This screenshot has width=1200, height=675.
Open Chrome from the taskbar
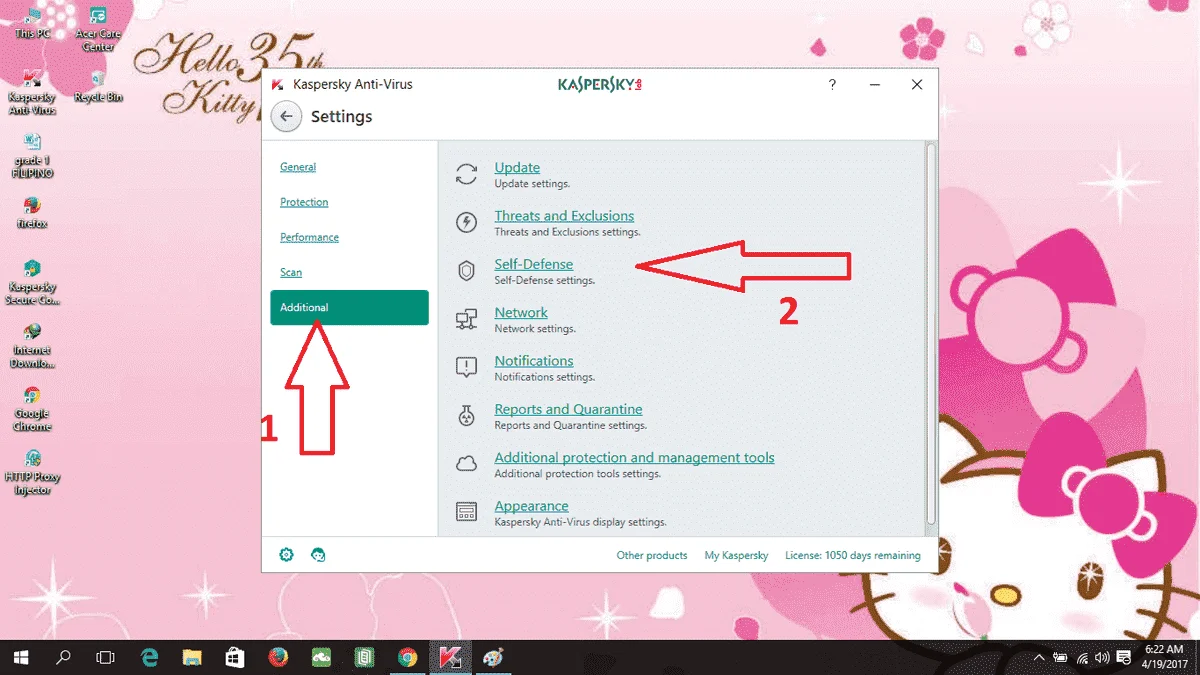pyautogui.click(x=407, y=657)
